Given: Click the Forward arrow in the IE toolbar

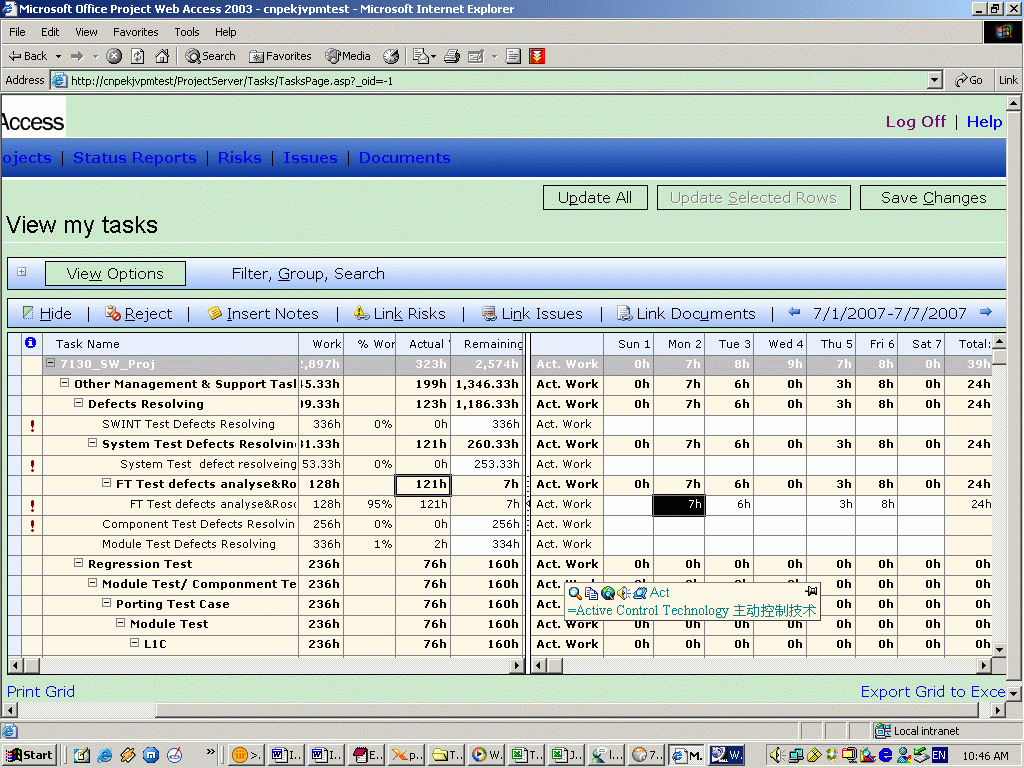Looking at the screenshot, I should [77, 56].
